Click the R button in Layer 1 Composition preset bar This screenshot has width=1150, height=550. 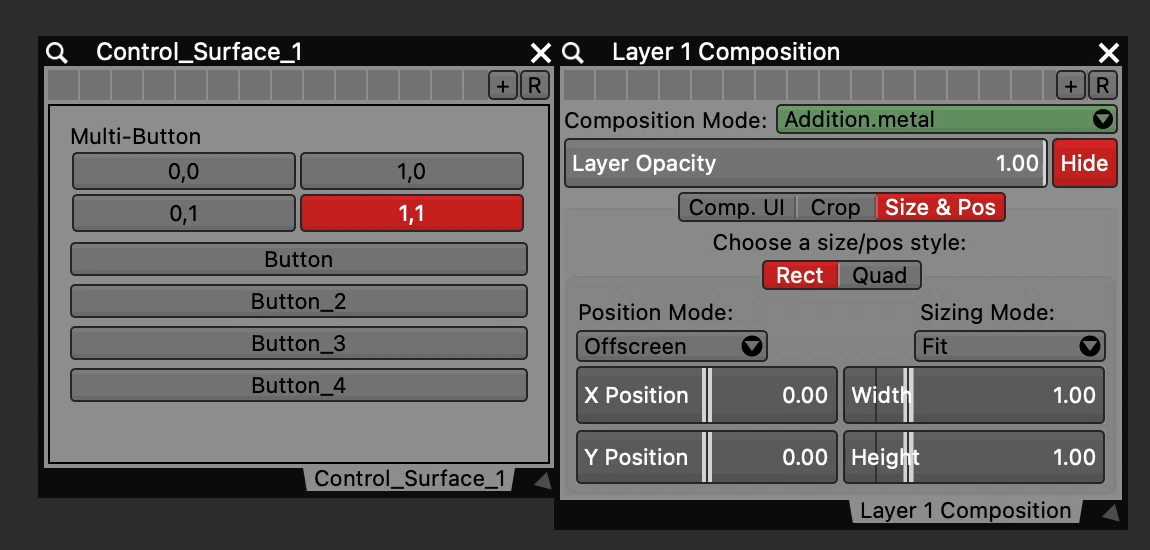pyautogui.click(x=1102, y=86)
